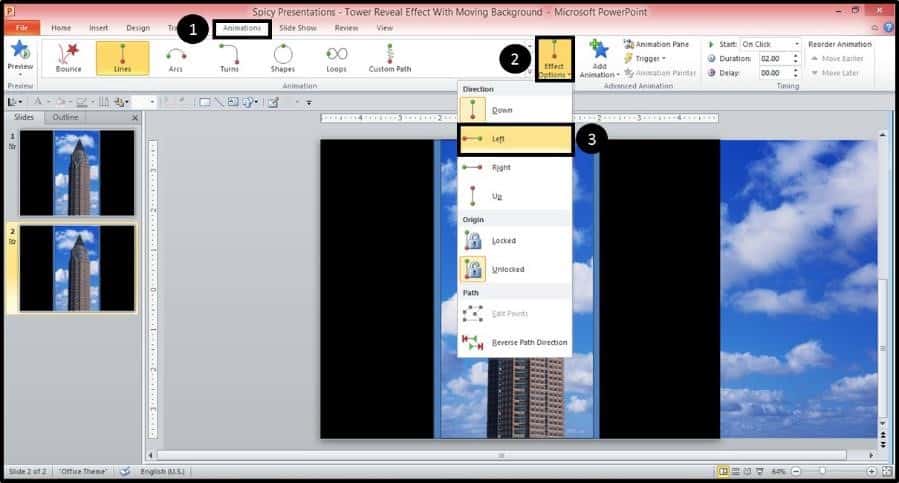Screen dimensions: 899x483
Task: Switch to the Insert ribbon tab
Action: [x=99, y=28]
